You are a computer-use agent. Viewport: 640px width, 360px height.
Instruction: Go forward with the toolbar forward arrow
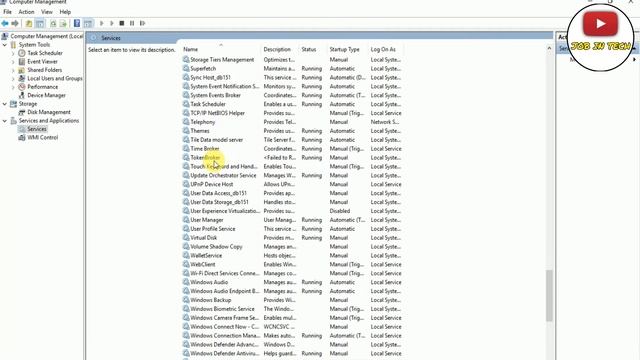pos(15,23)
